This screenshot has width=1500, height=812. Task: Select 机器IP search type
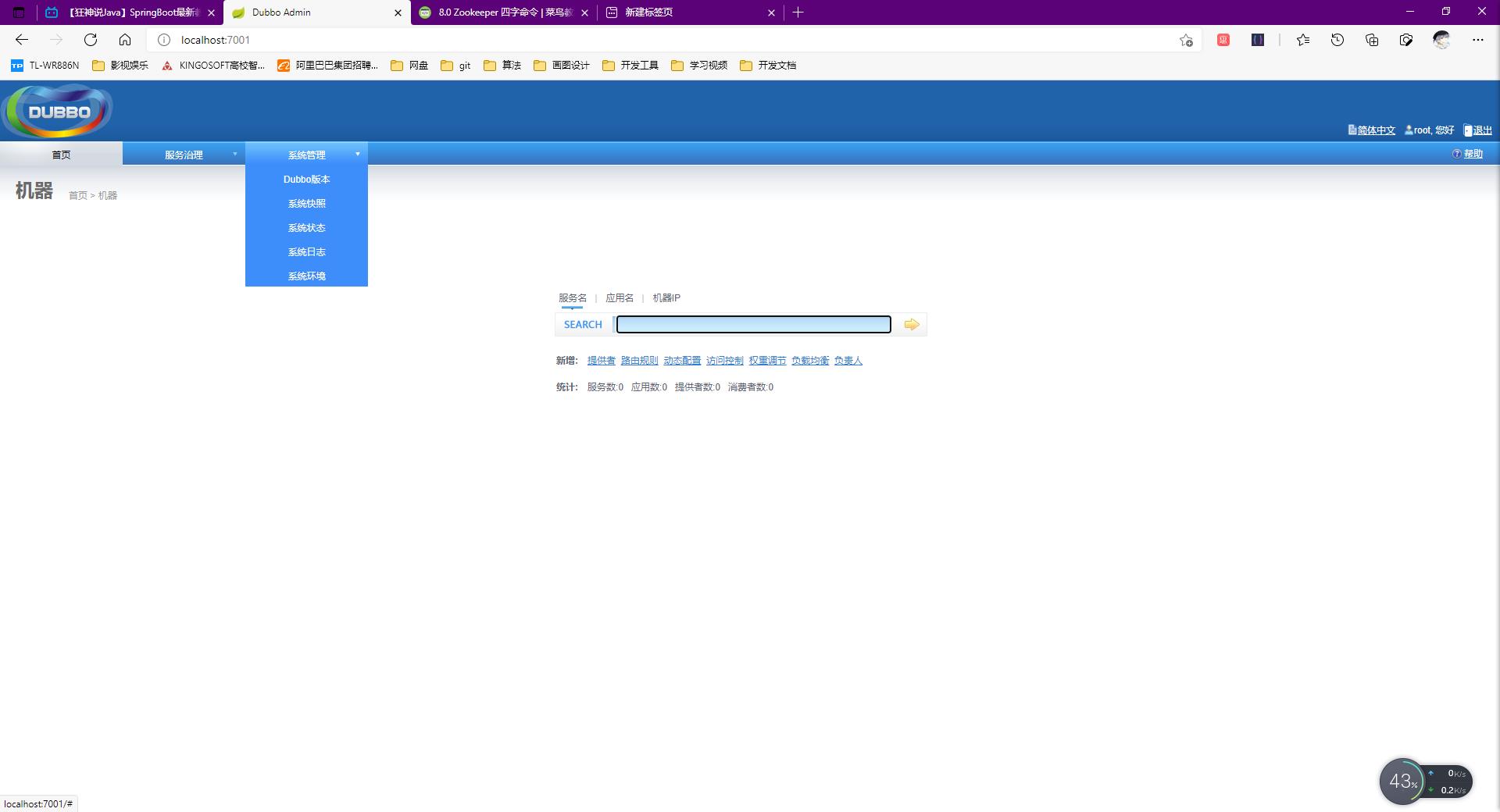[666, 298]
